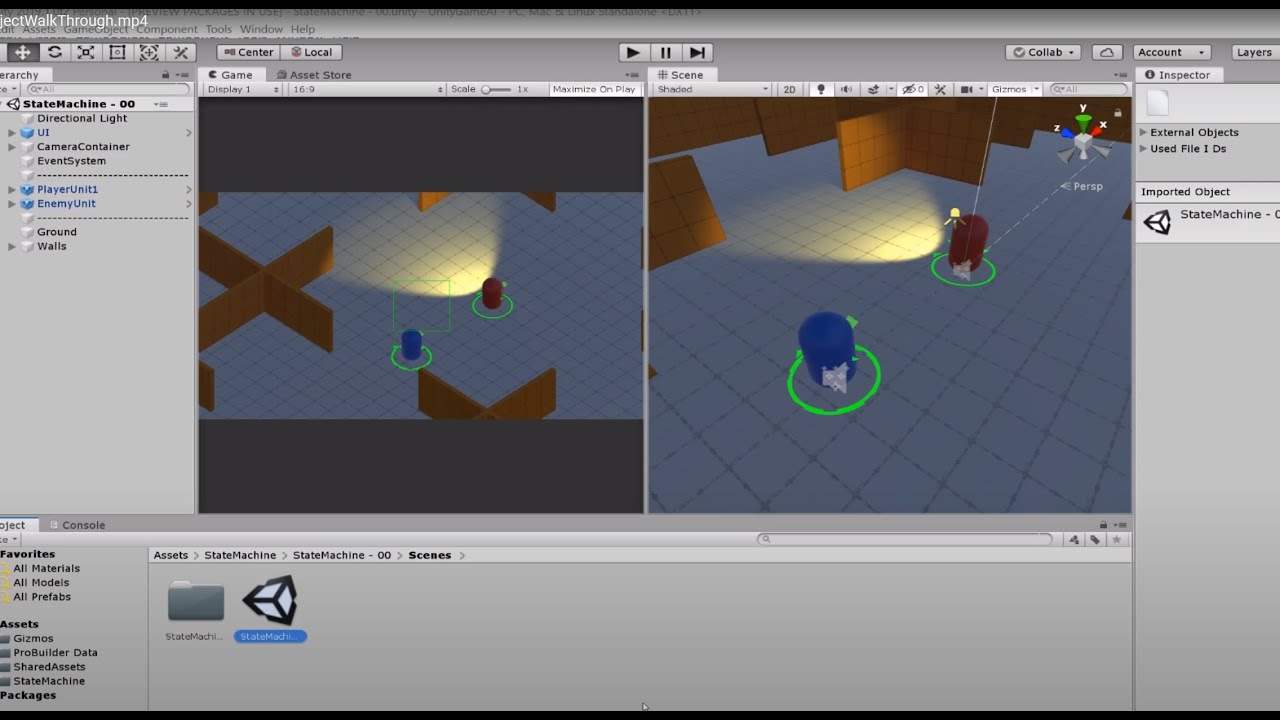Click the Play button
Screen dimensions: 1280x720
point(632,52)
